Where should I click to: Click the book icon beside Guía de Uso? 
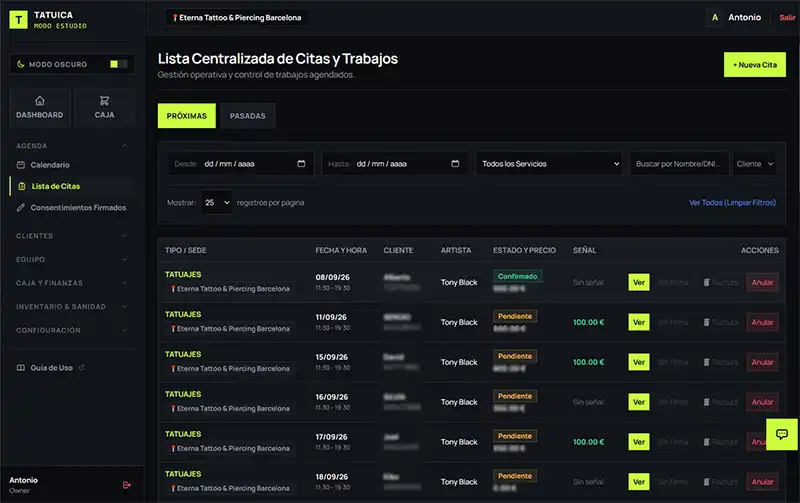[x=21, y=368]
